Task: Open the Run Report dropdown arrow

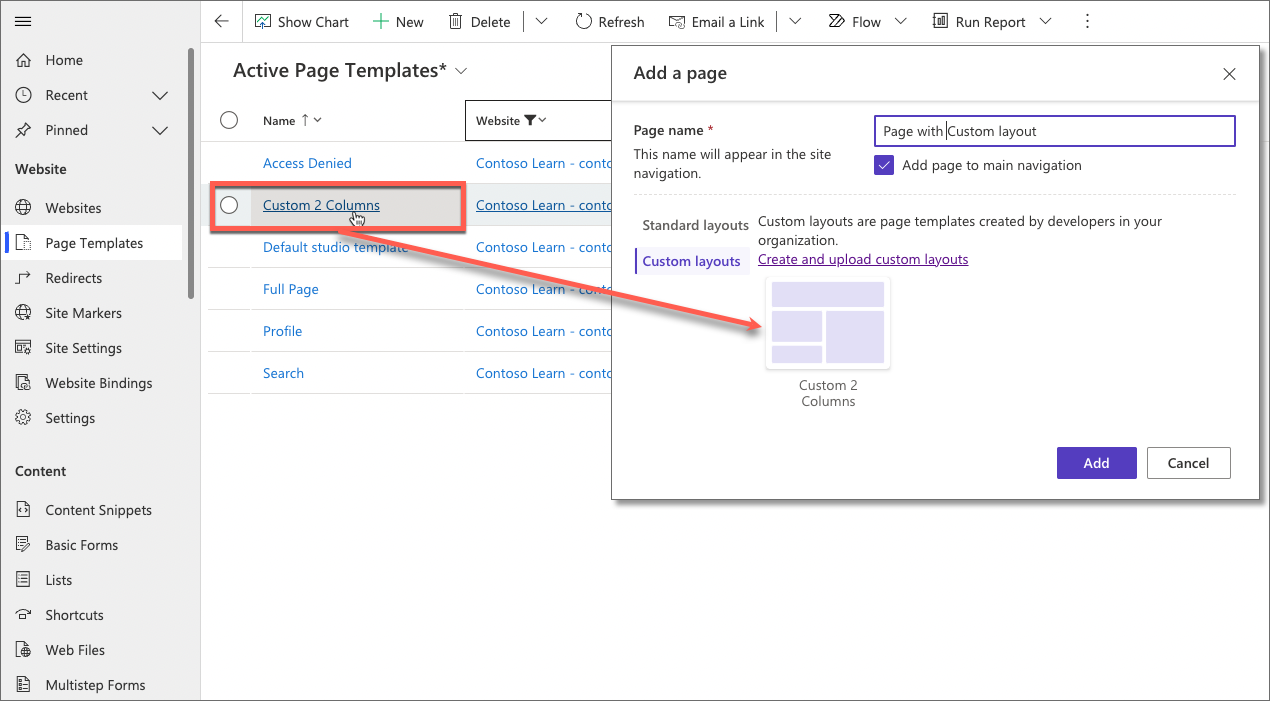Action: (x=1046, y=20)
